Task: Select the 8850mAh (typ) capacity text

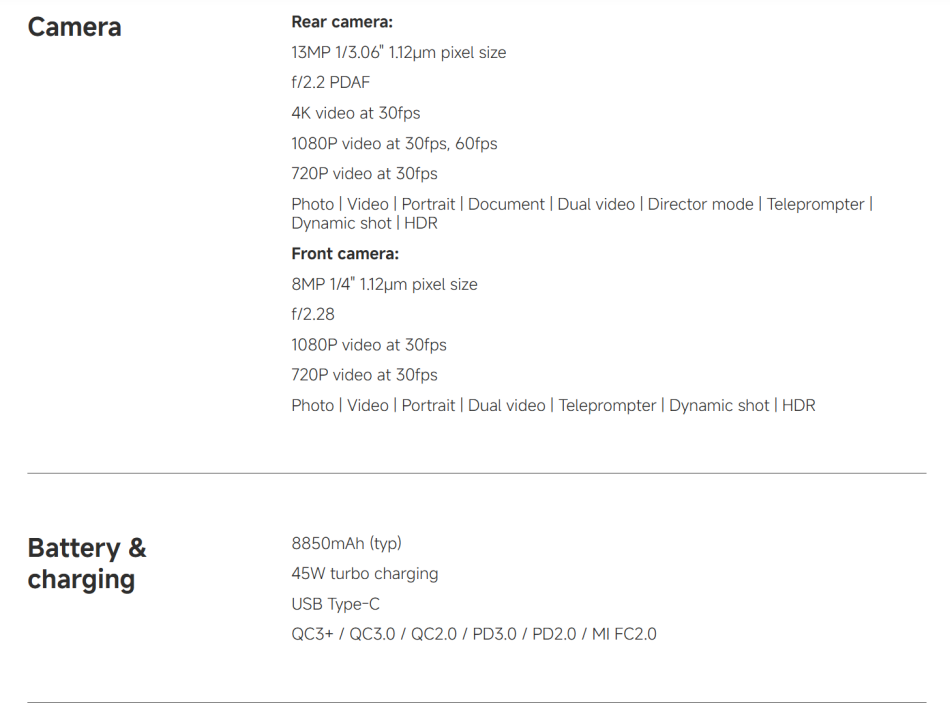Action: coord(346,543)
